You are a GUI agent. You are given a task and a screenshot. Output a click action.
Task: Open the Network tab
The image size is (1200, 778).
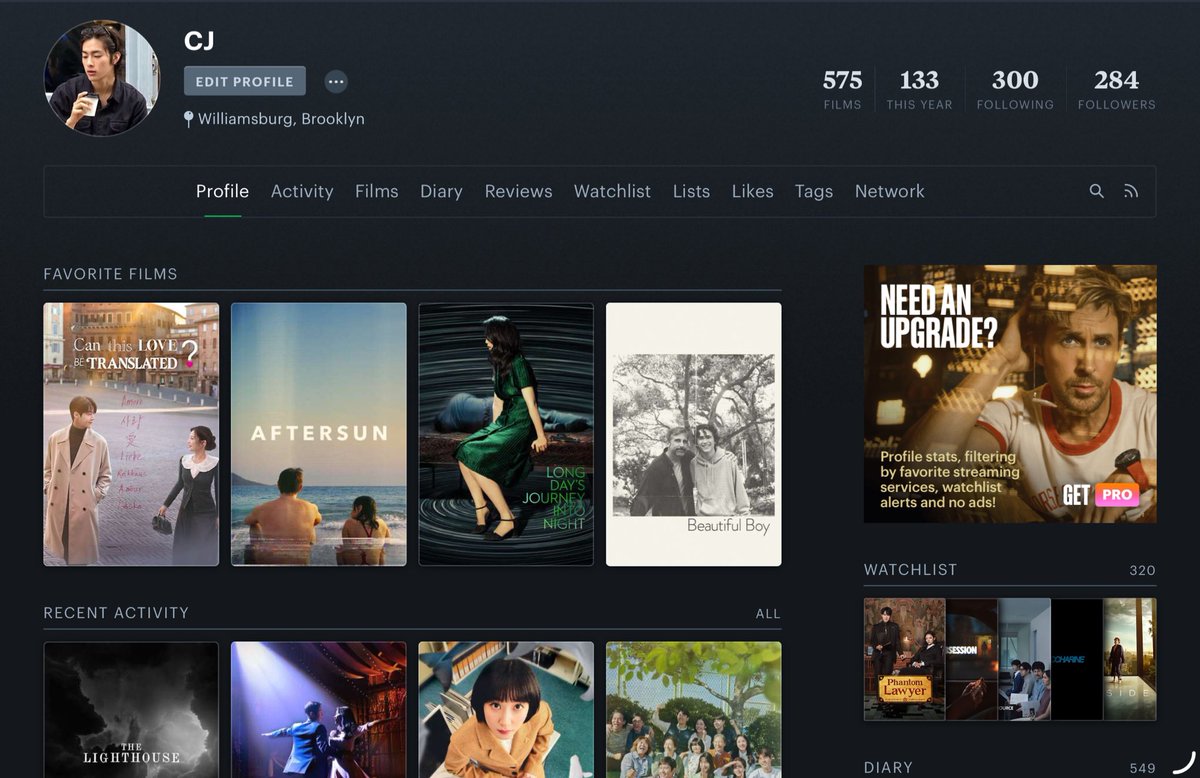[x=890, y=191]
